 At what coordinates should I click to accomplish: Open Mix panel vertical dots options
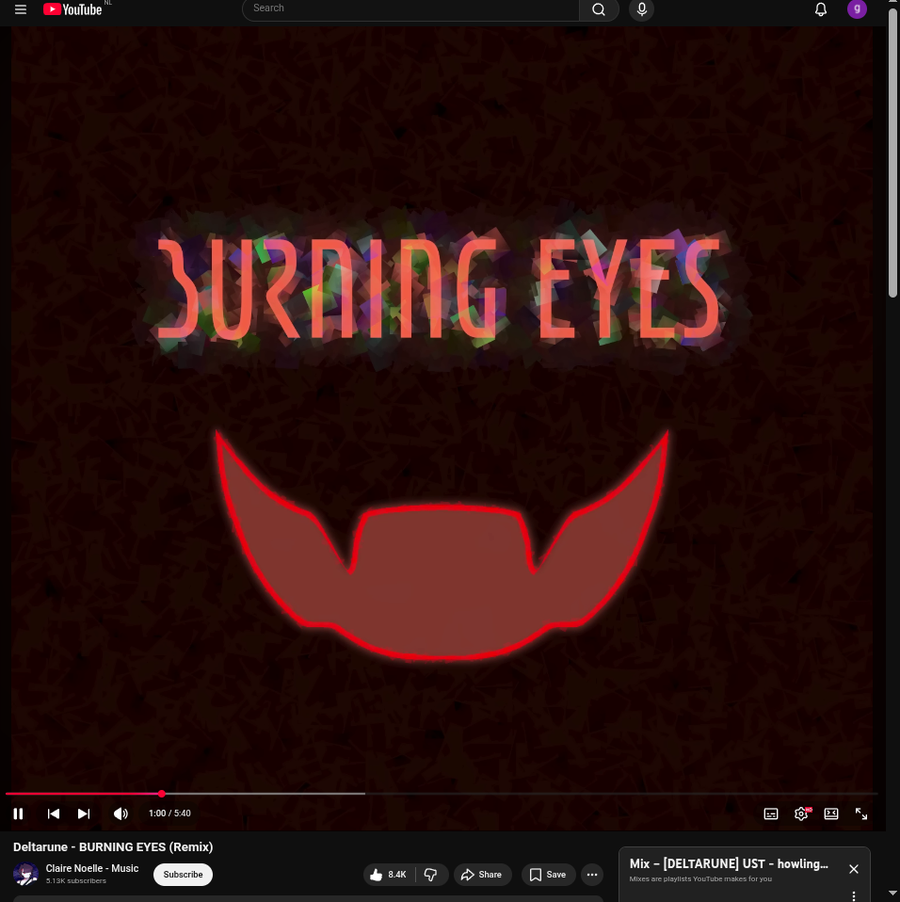pyautogui.click(x=853, y=896)
